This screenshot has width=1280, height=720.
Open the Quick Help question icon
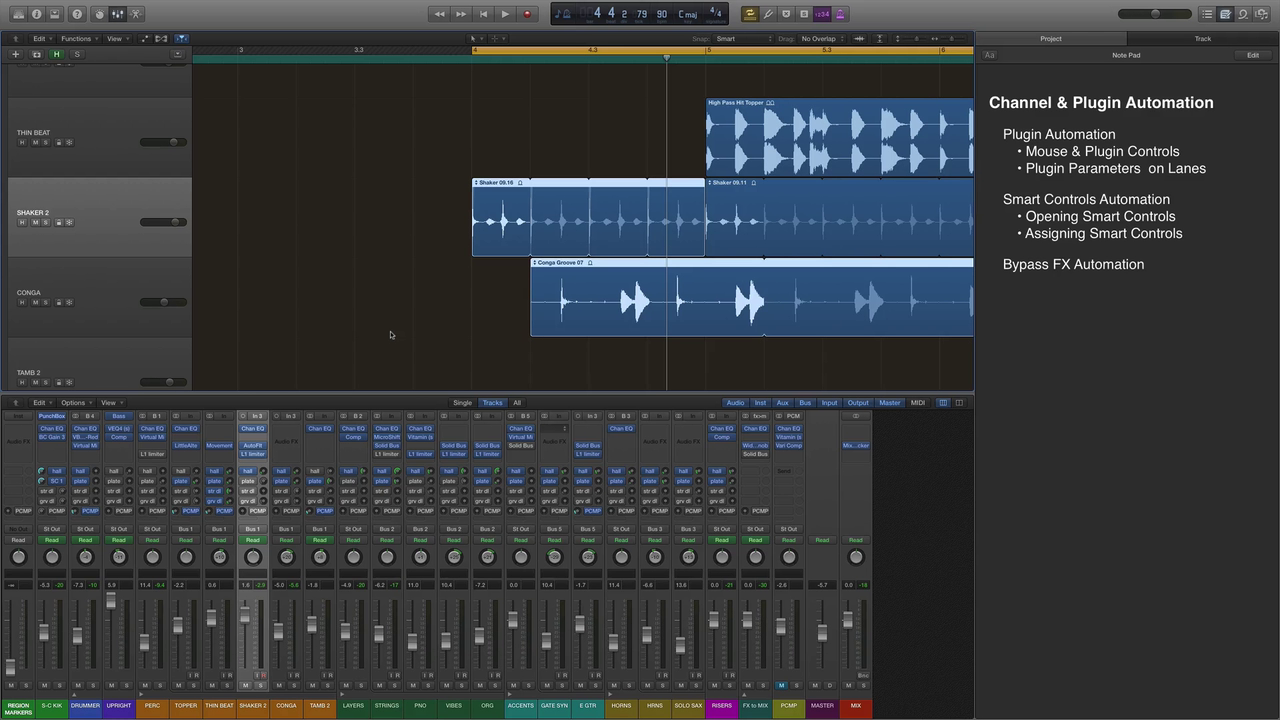77,14
